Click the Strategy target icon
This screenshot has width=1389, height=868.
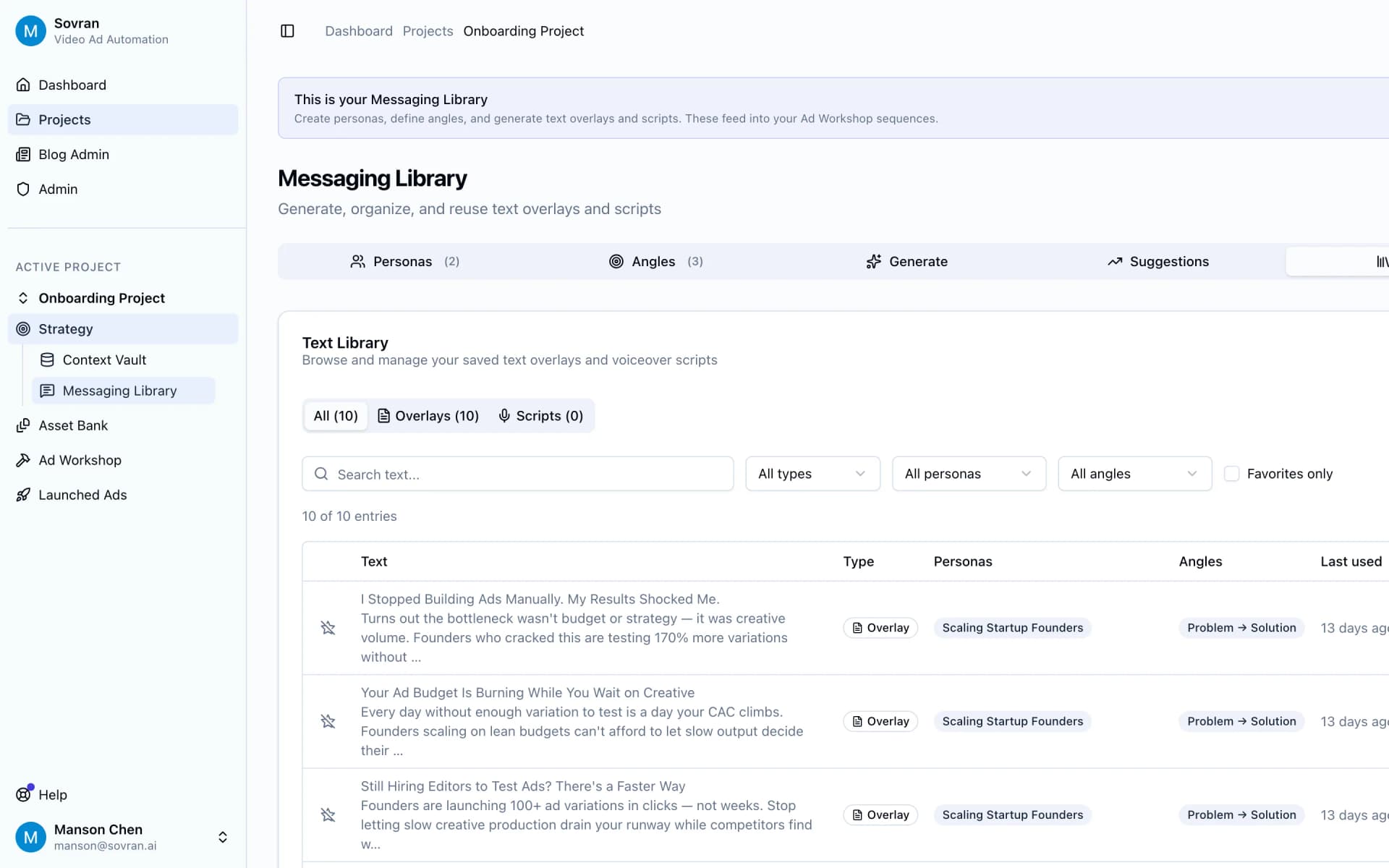tap(24, 328)
